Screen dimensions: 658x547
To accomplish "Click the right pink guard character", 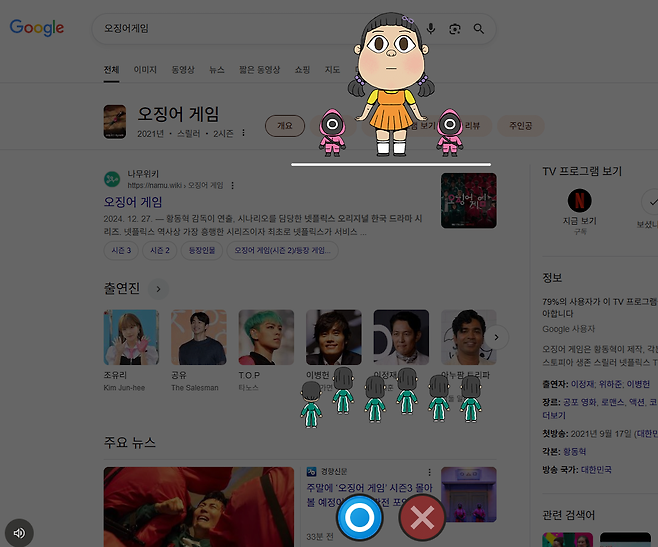I will click(450, 133).
